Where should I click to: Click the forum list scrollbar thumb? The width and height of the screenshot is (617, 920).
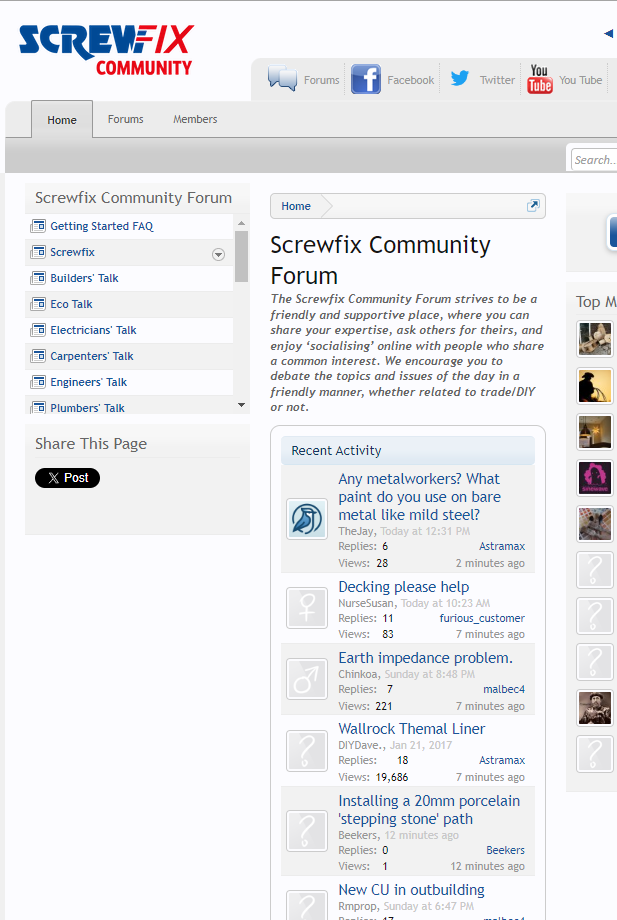pyautogui.click(x=241, y=256)
